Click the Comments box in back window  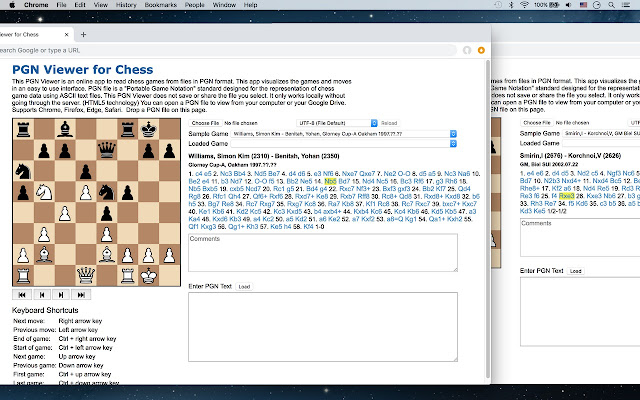[x=580, y=238]
